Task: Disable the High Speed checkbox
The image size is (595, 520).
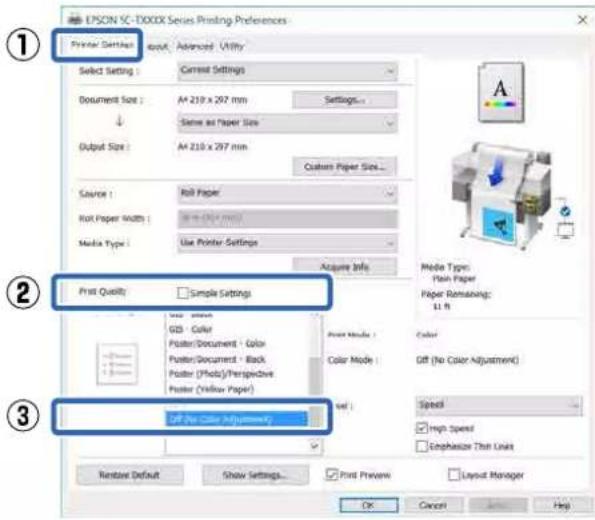Action: click(x=422, y=428)
